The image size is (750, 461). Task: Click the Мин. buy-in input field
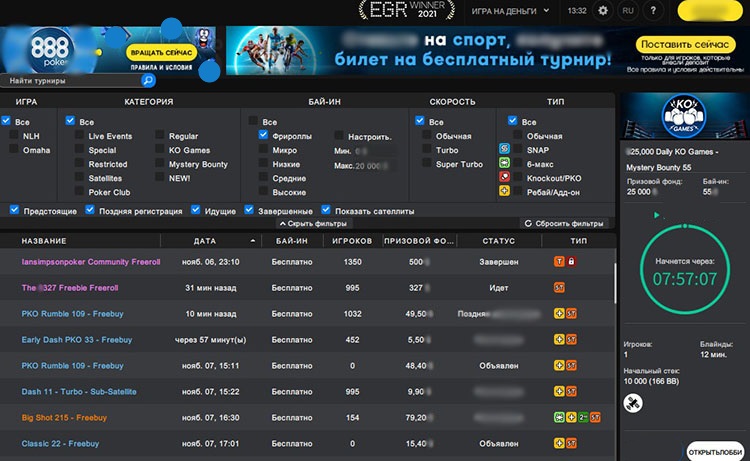click(x=375, y=151)
